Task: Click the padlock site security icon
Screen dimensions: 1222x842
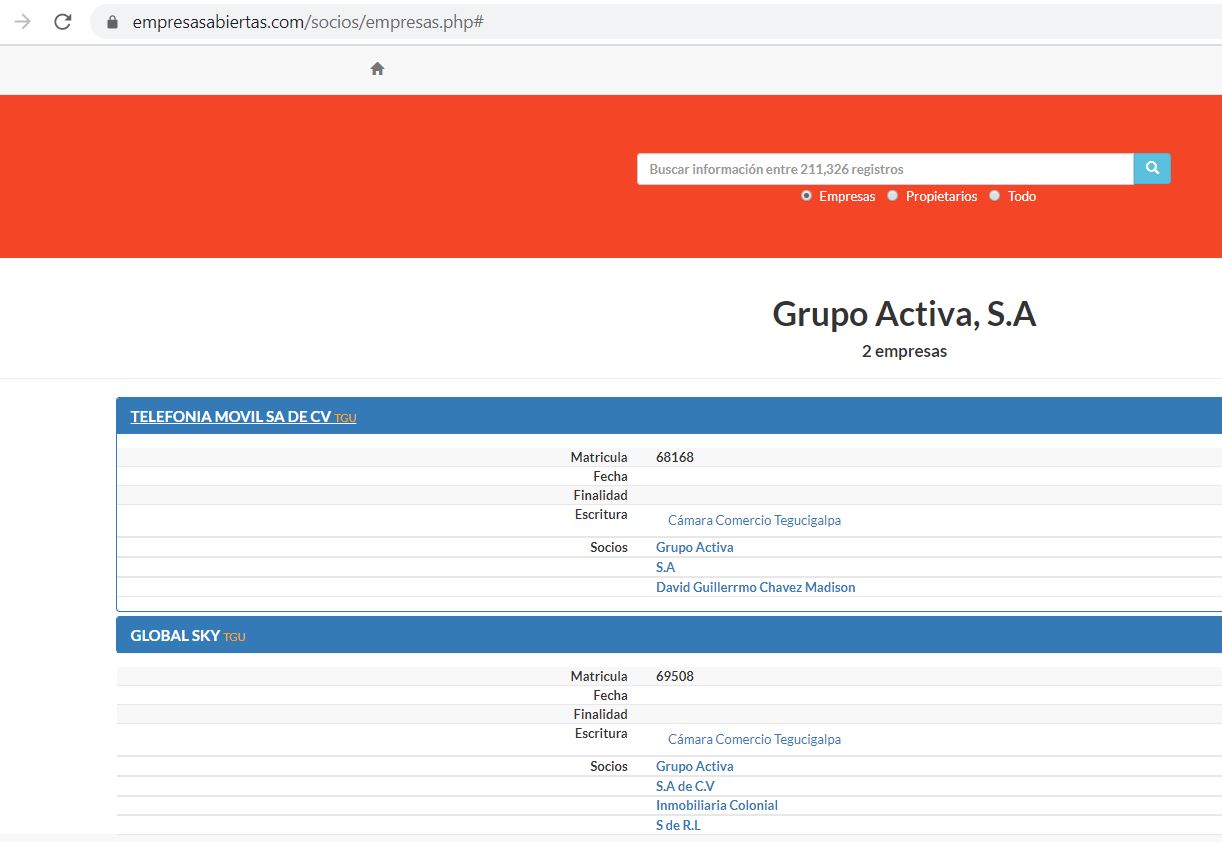Action: [112, 22]
